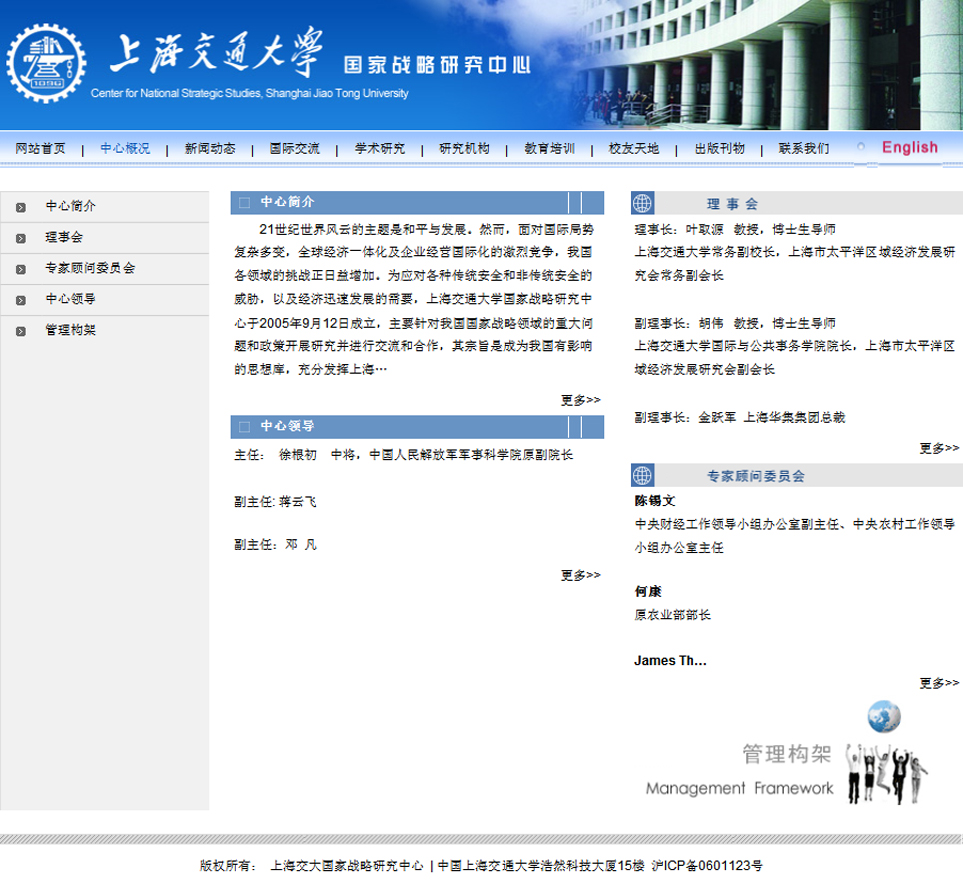The width and height of the screenshot is (963, 884).
Task: Click 副主任 蒋云飞 line
Action: pos(275,503)
